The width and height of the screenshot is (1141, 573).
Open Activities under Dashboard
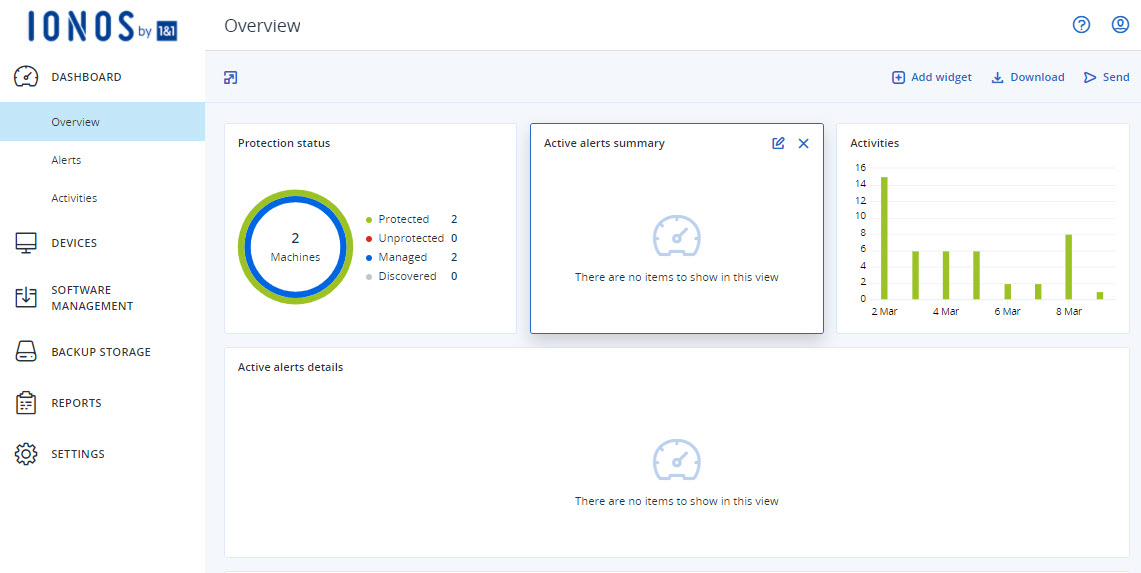pos(74,198)
